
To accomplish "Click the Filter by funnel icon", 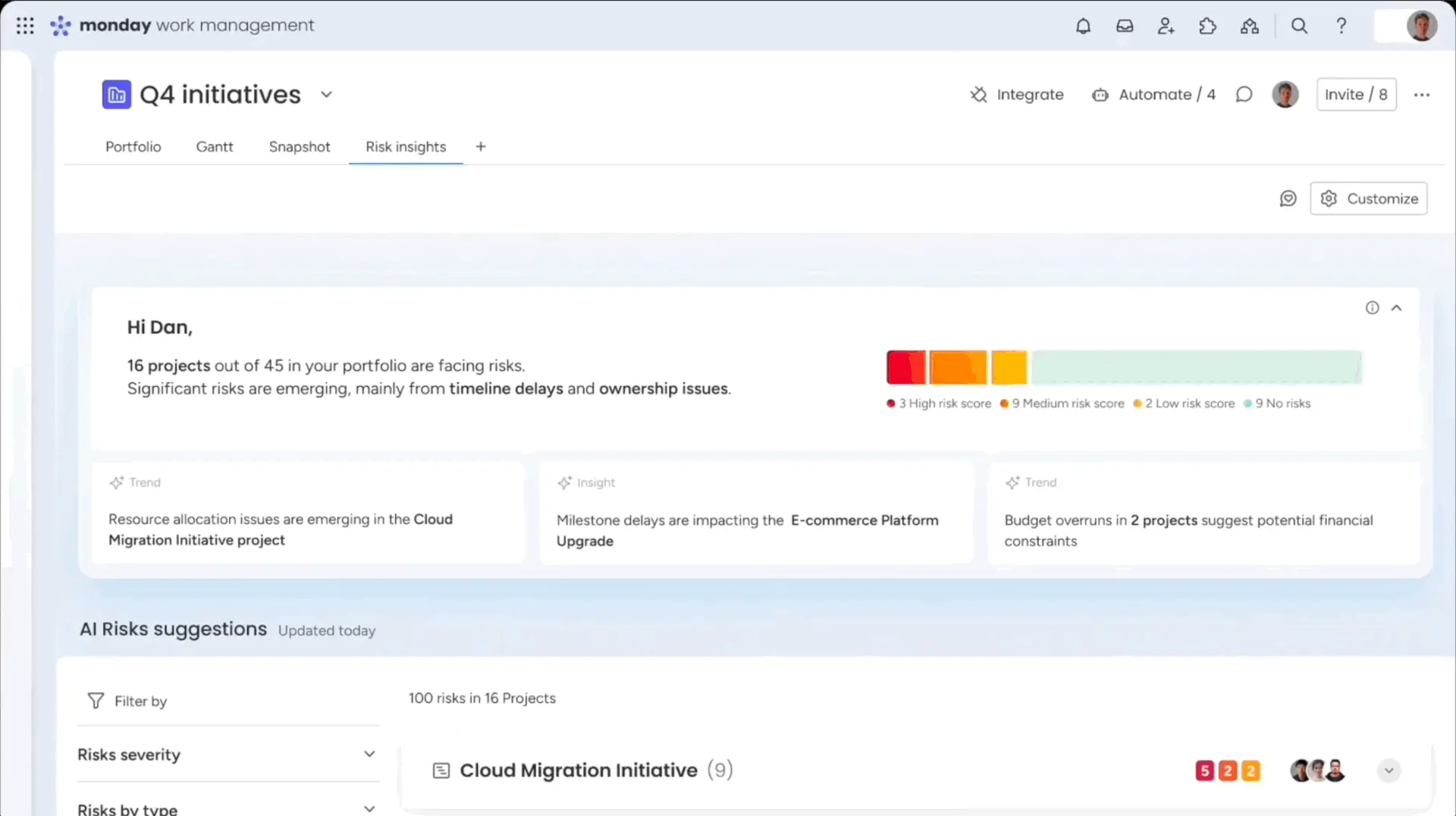I will click(96, 701).
